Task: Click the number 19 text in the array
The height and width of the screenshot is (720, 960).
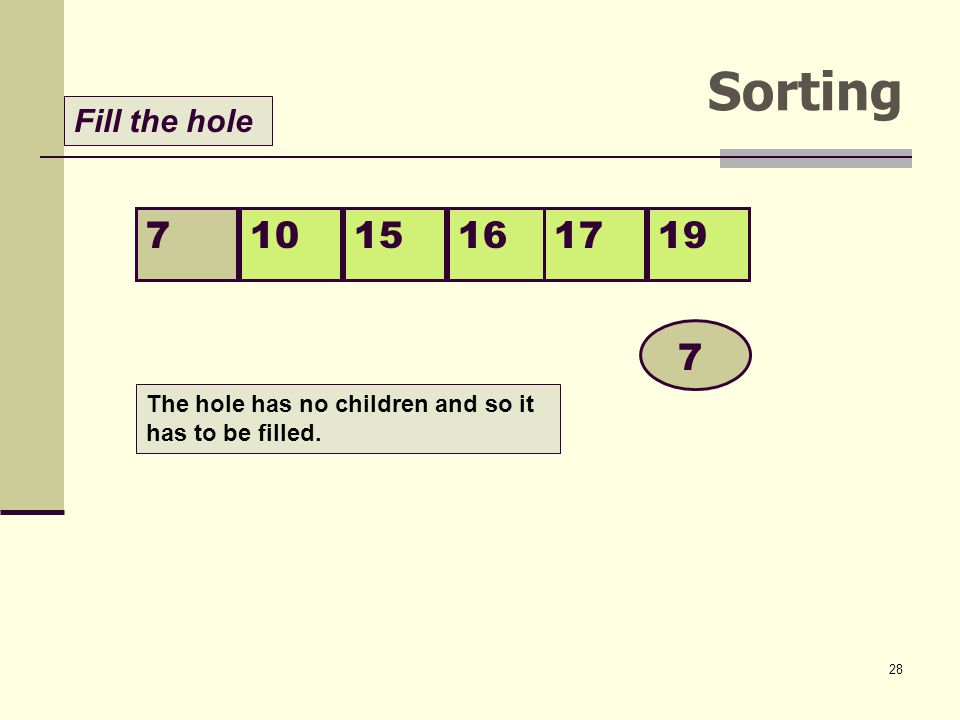Action: tap(683, 235)
